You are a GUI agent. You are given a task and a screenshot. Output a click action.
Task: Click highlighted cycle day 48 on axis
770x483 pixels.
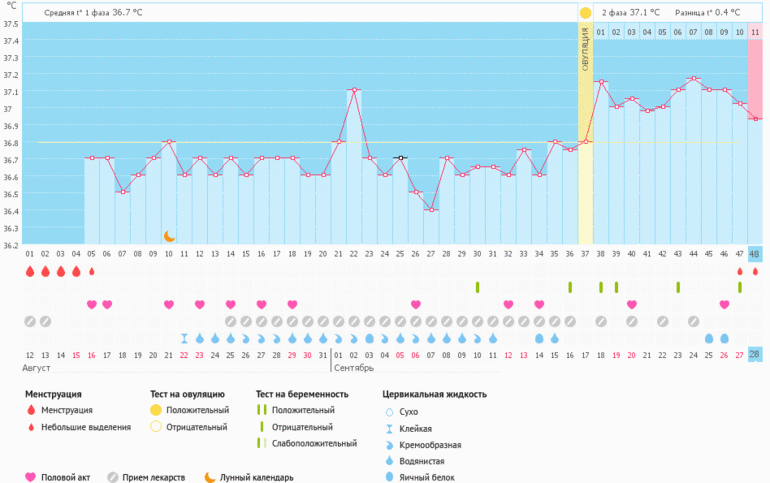(755, 254)
